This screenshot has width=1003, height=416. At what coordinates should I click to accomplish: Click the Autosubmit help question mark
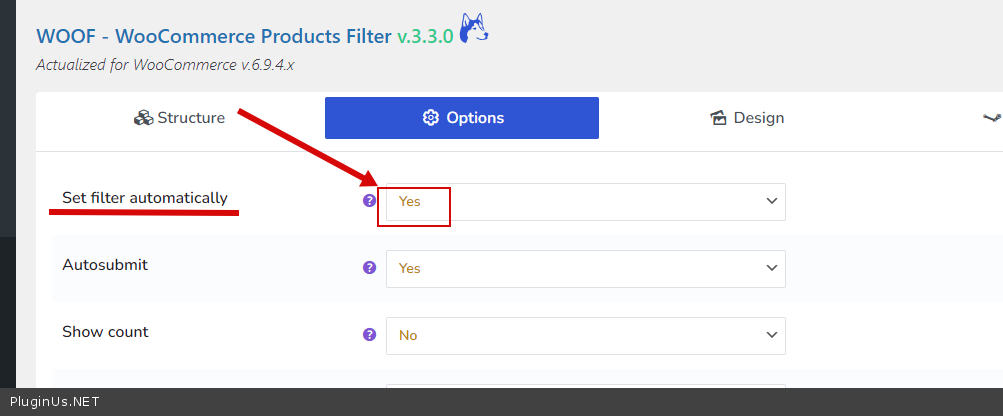click(x=369, y=268)
